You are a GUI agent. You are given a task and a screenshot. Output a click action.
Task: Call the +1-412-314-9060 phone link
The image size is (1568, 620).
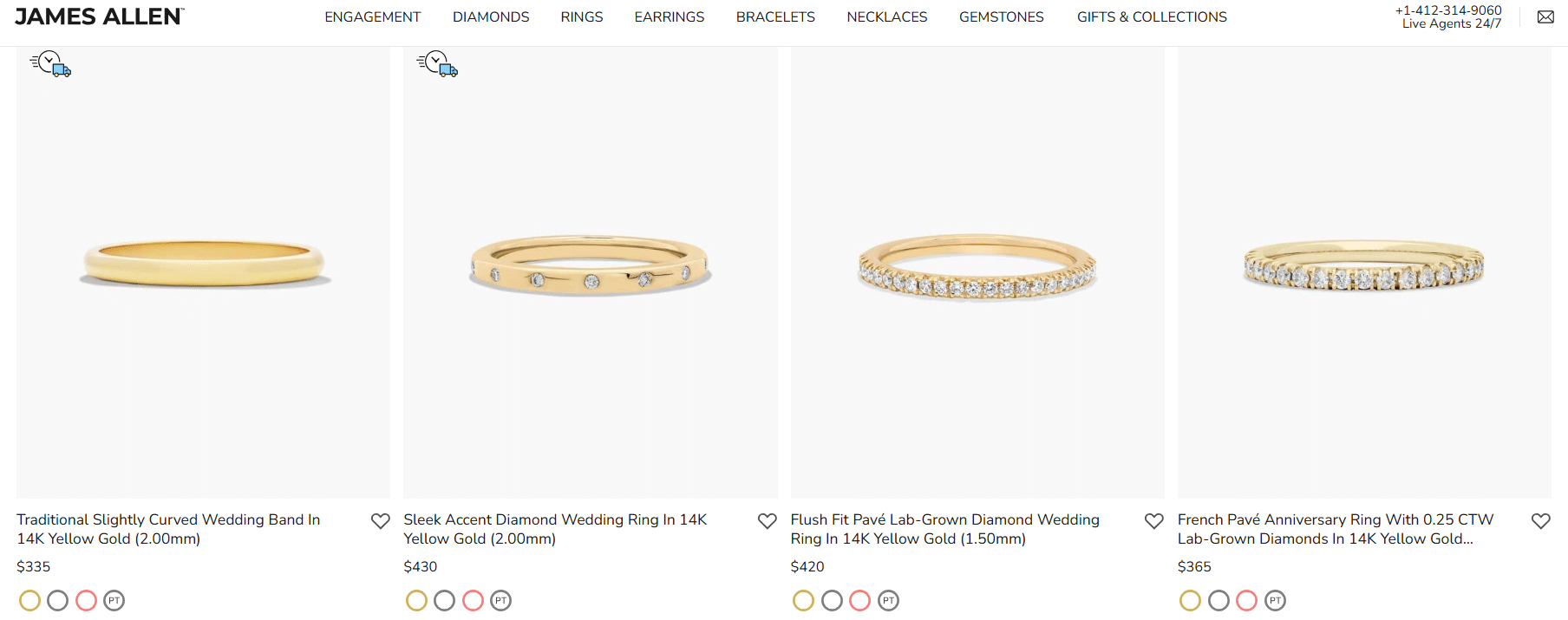(1448, 10)
